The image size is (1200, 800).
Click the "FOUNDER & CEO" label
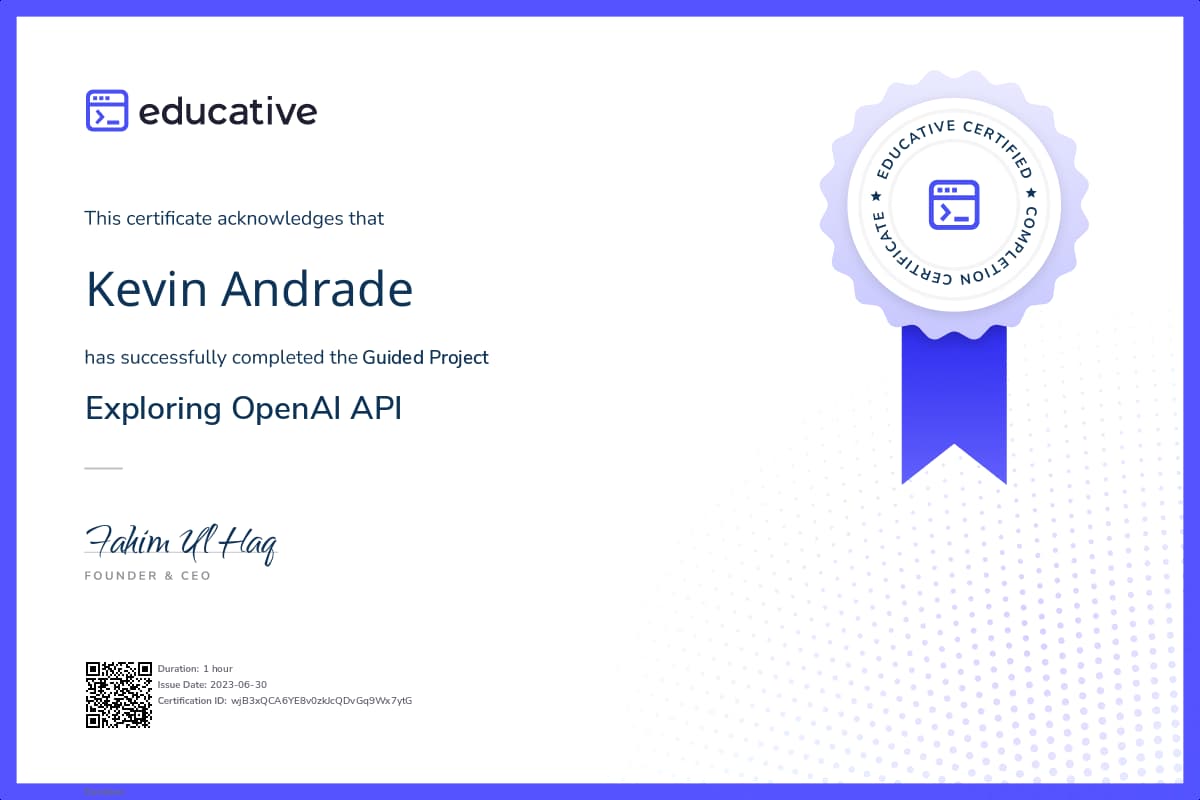click(148, 576)
